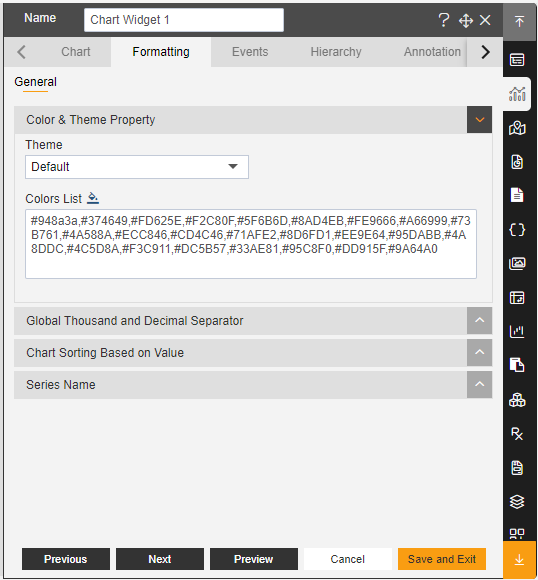The image size is (538, 580).
Task: Open the map widget sidebar icon
Action: tap(517, 128)
